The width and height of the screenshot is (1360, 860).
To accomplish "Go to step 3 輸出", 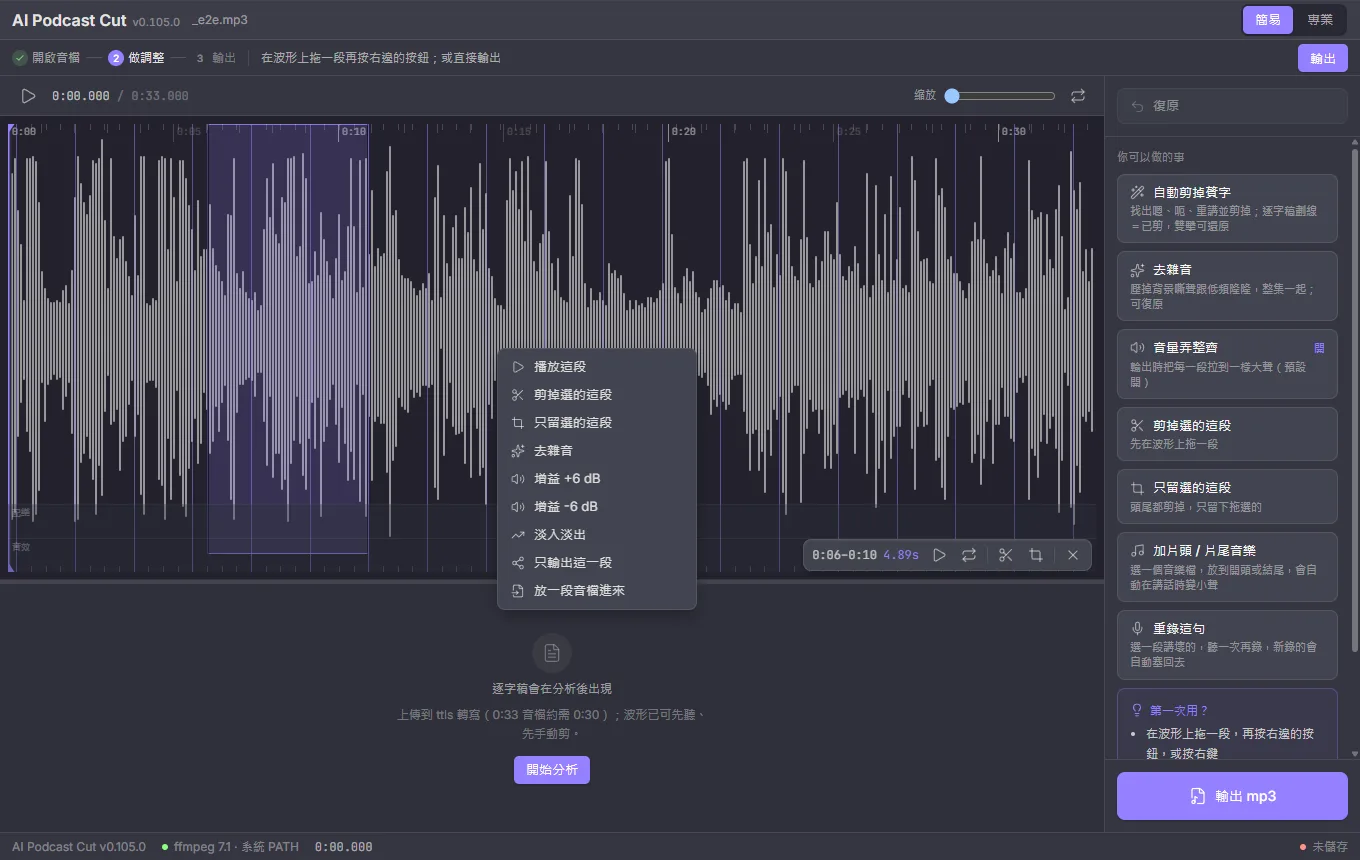I will click(214, 58).
